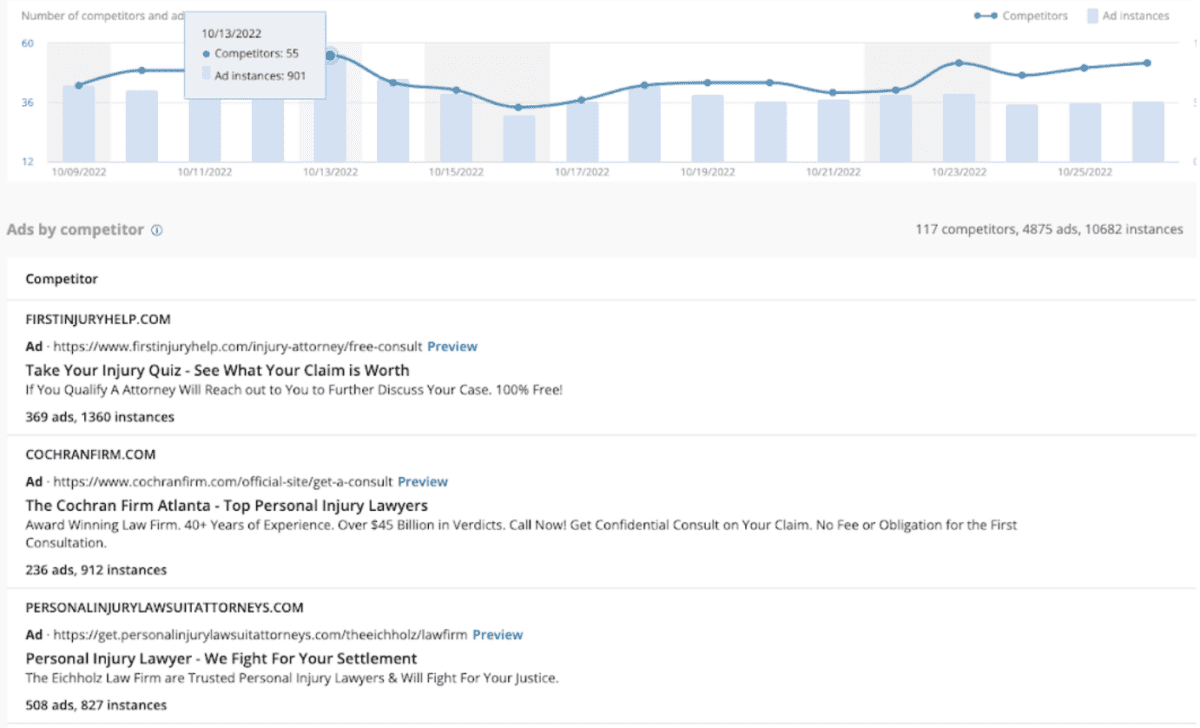Viewport: 1200px width, 728px height.
Task: Open Preview for the cochranfirm.com ad
Action: 422,481
